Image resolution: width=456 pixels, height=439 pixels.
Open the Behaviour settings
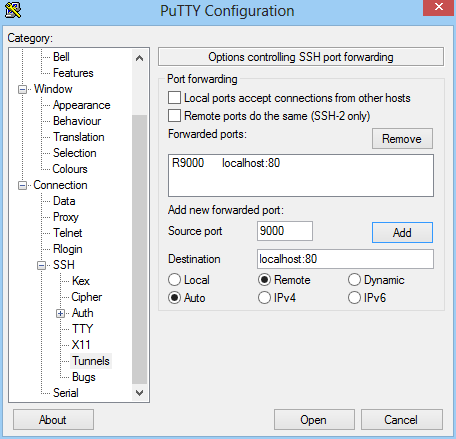[77, 121]
